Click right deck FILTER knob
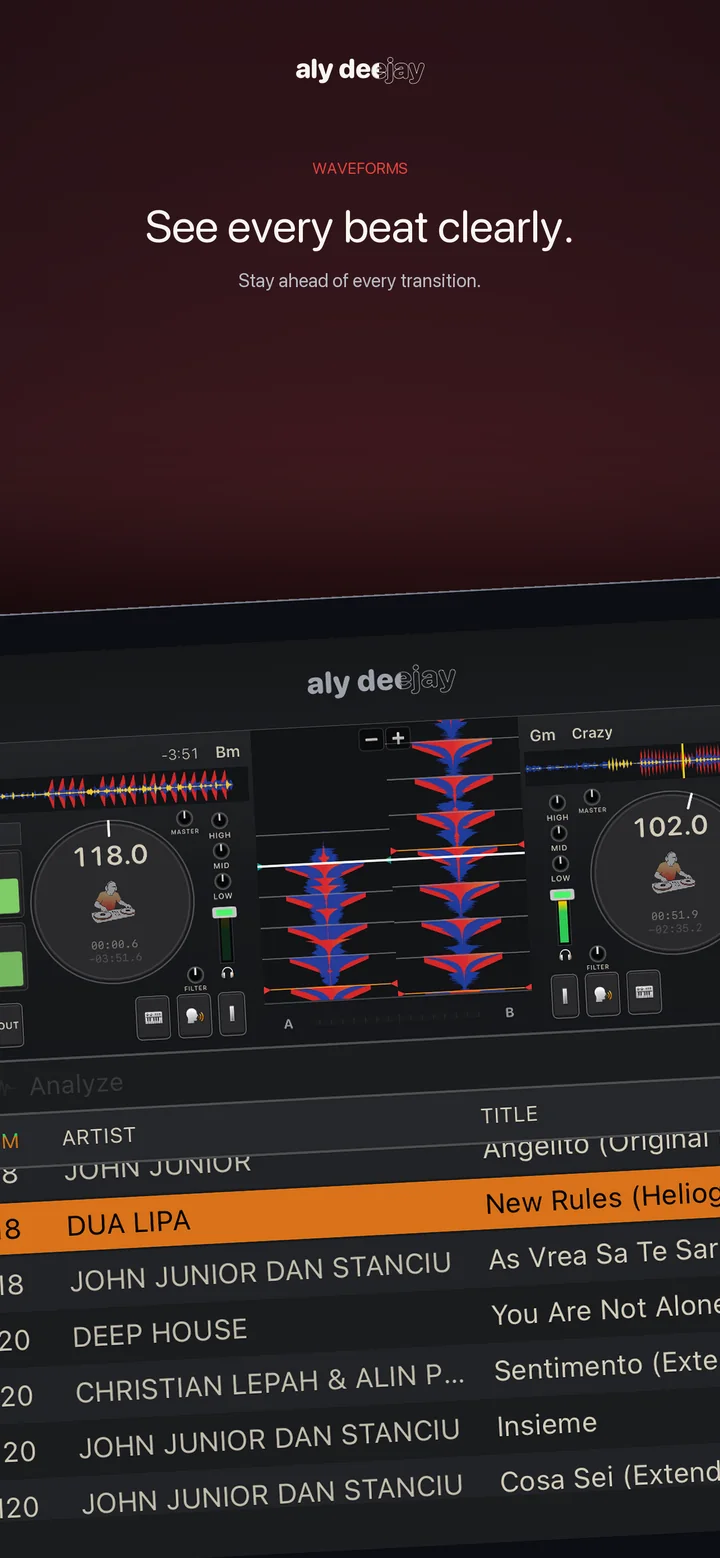The height and width of the screenshot is (1558, 720). 597,953
